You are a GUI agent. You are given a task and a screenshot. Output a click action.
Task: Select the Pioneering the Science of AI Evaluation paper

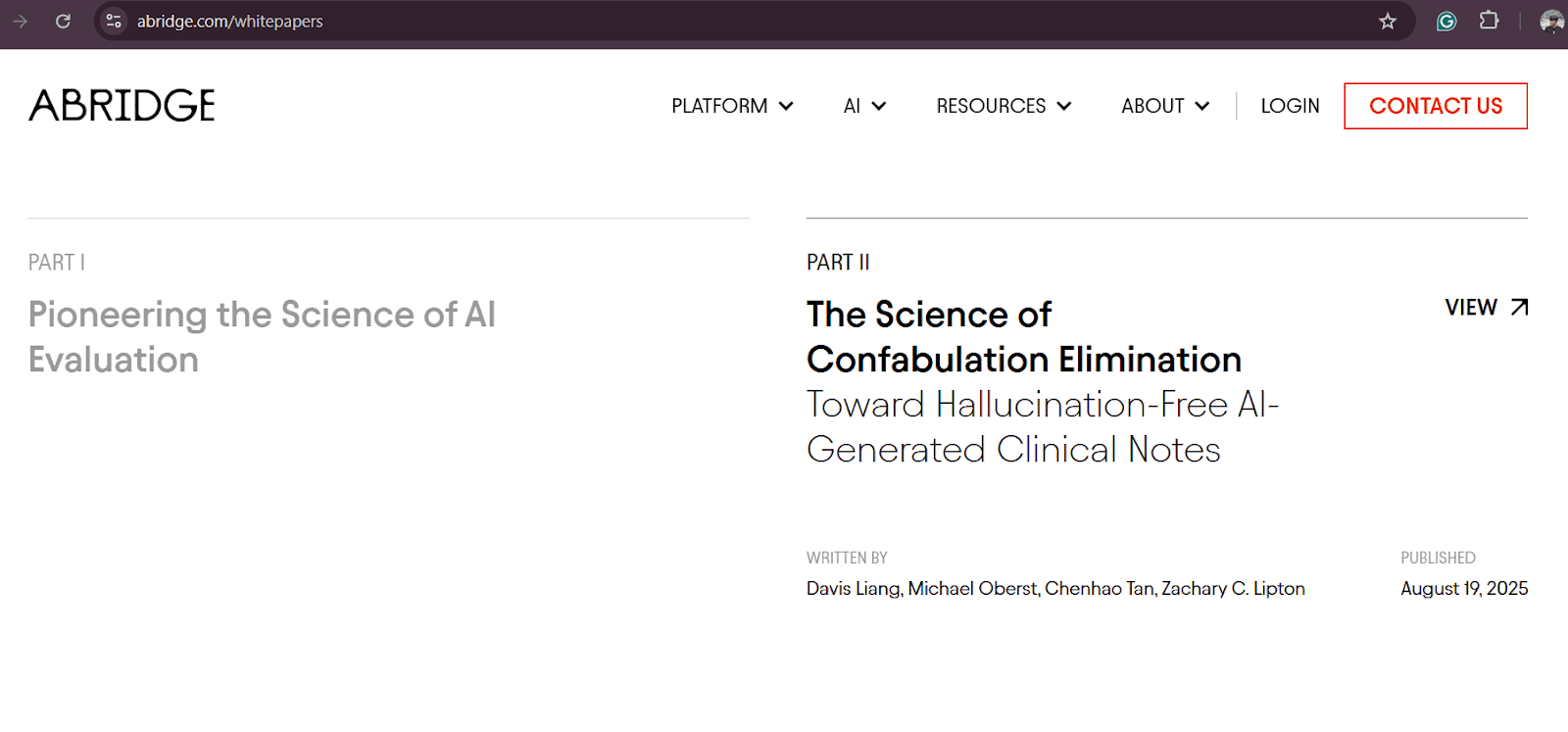(x=262, y=337)
